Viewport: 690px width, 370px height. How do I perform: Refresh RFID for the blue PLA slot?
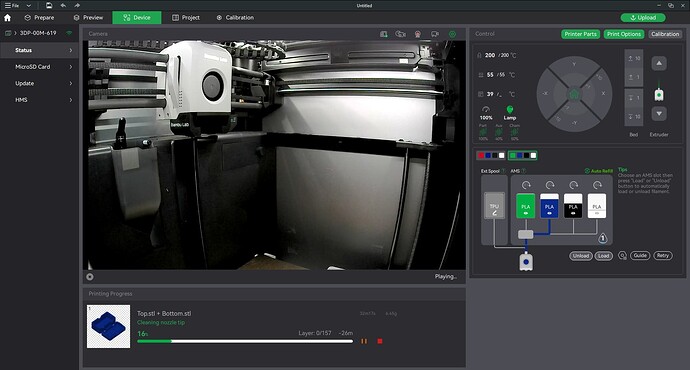[x=550, y=185]
